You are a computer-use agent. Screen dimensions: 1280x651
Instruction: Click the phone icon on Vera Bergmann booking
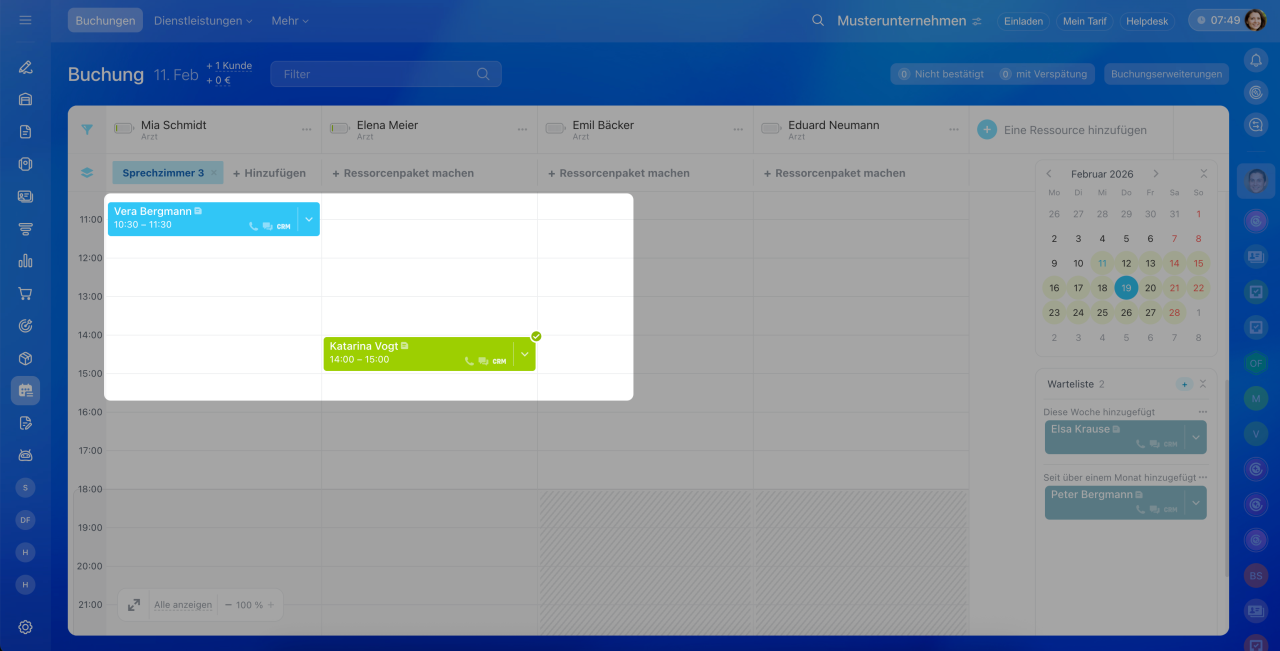click(253, 227)
